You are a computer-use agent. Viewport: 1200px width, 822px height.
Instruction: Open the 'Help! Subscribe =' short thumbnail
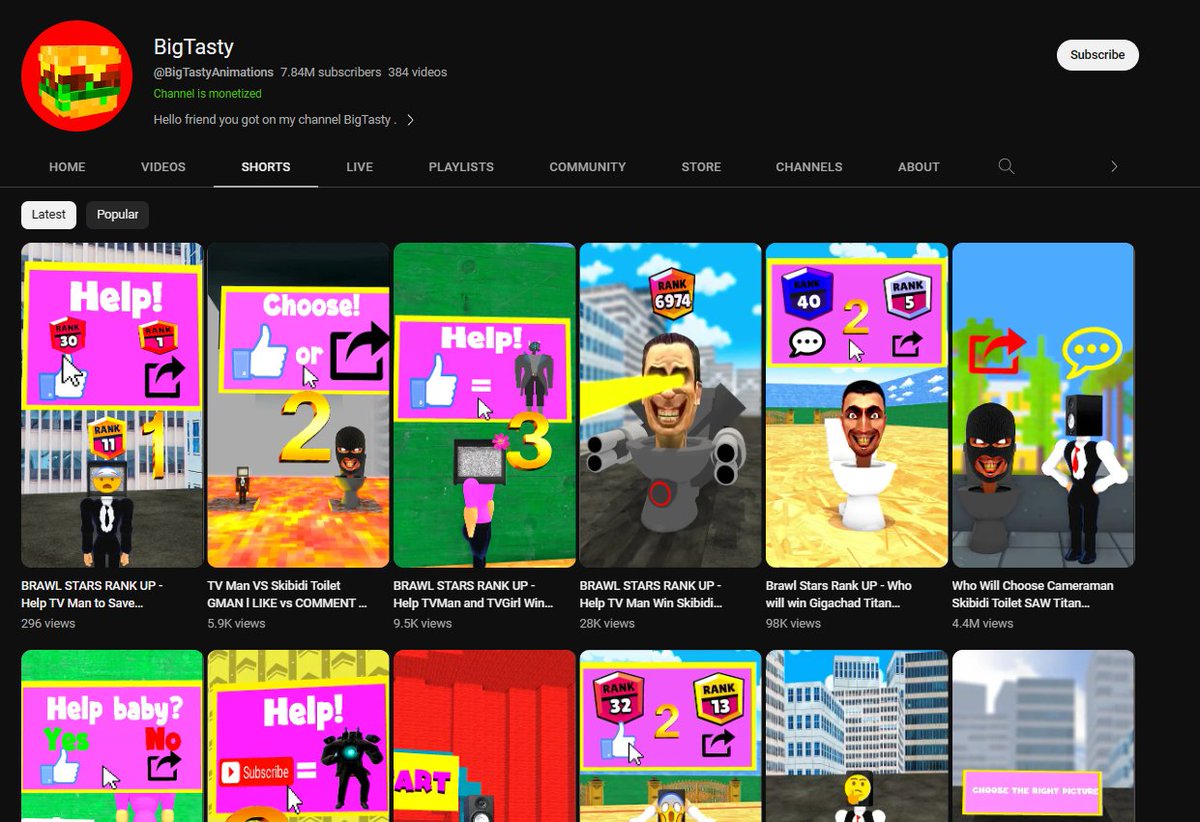point(298,736)
